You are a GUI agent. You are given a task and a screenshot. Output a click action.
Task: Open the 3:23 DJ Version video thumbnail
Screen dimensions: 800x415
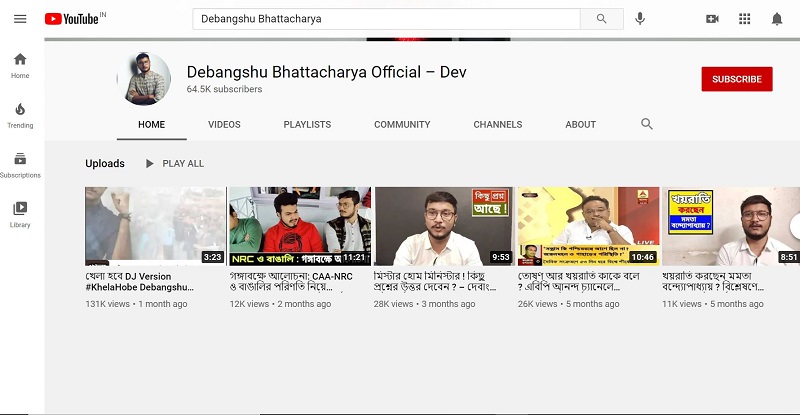point(155,226)
